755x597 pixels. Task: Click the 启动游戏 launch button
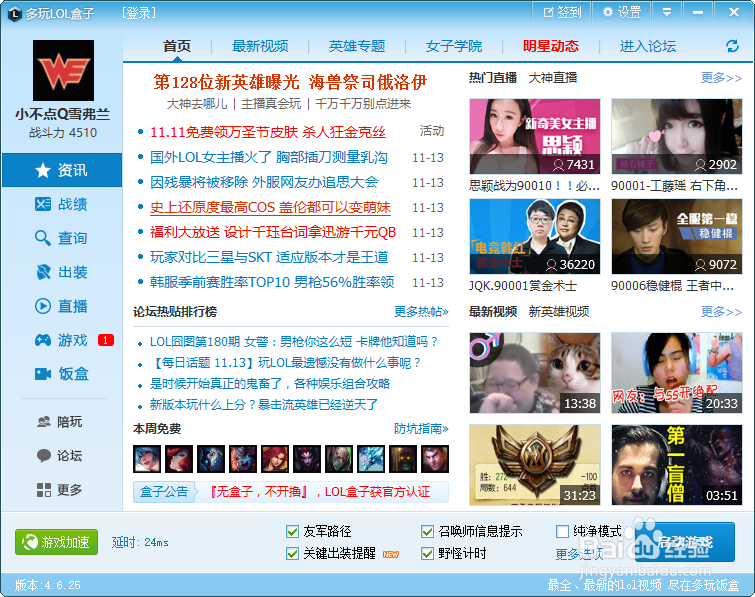pos(685,542)
